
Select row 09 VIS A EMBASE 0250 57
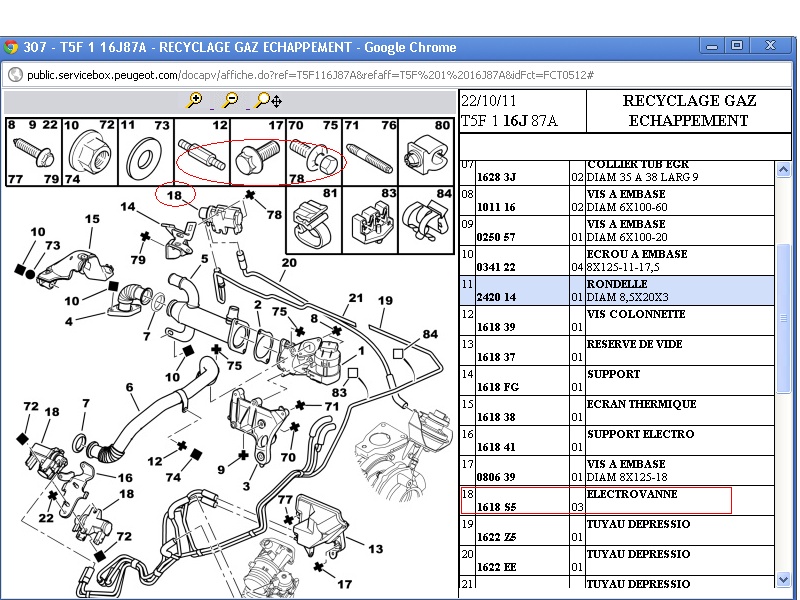pos(617,231)
